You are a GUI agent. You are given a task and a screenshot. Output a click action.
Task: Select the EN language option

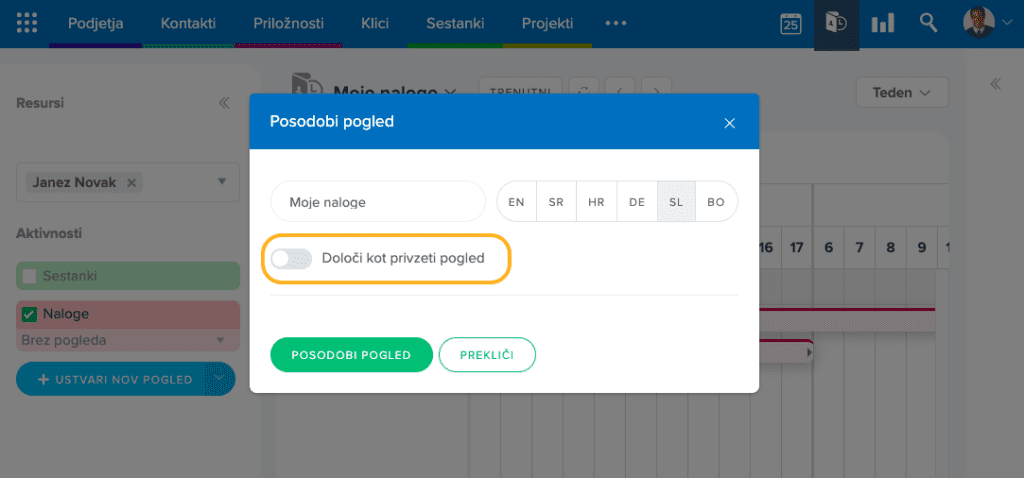click(x=517, y=202)
